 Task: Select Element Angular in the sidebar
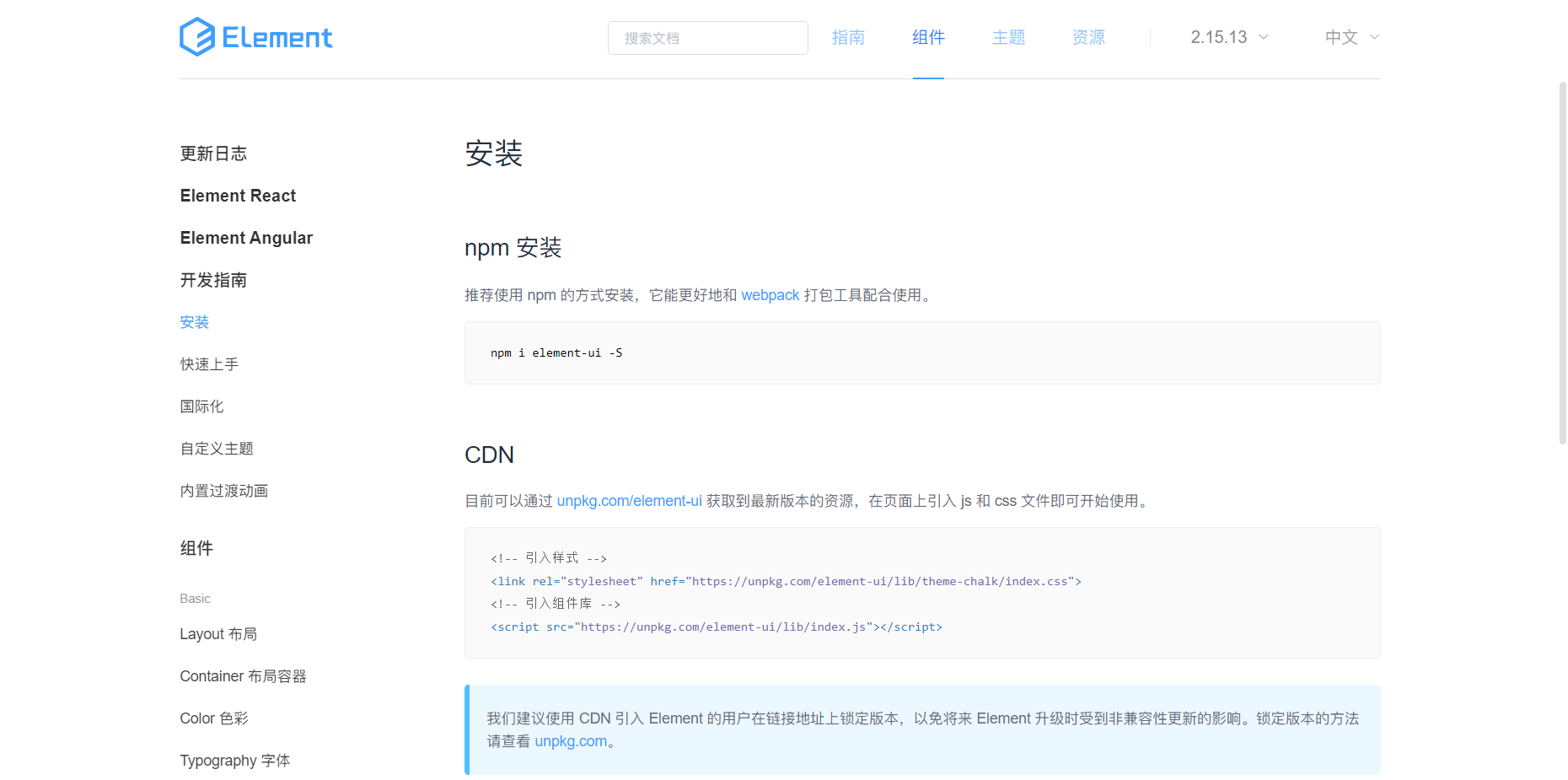pyautogui.click(x=246, y=238)
